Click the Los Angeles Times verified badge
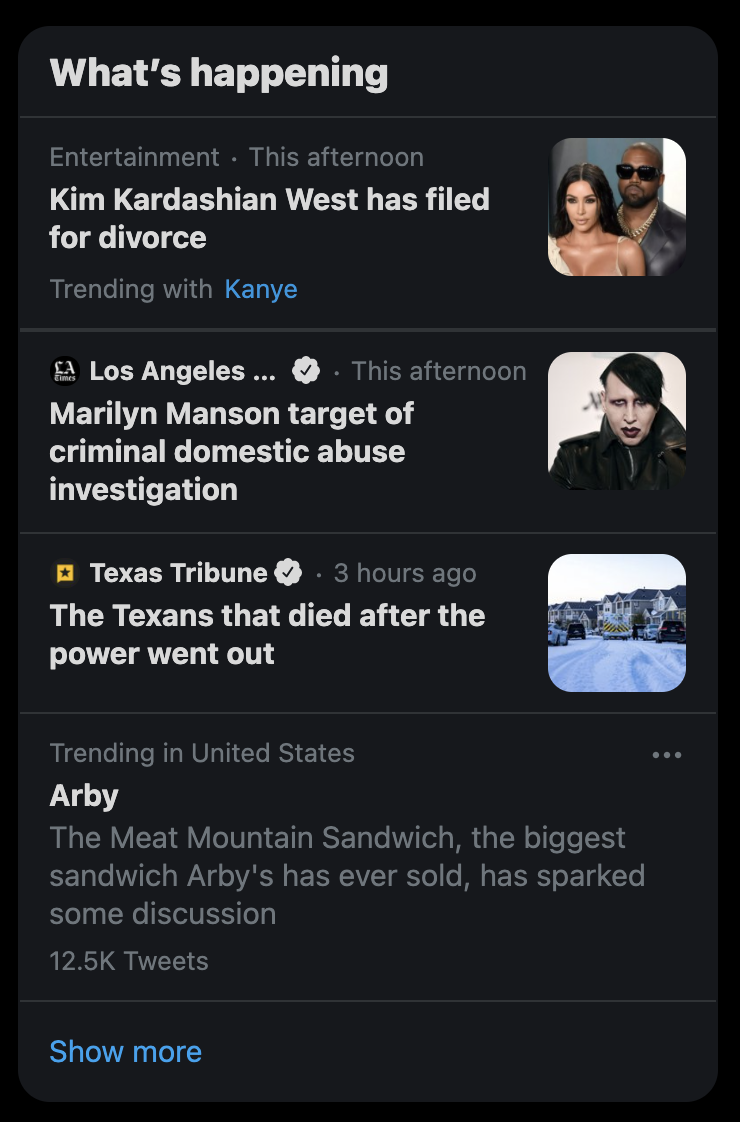 (x=306, y=371)
